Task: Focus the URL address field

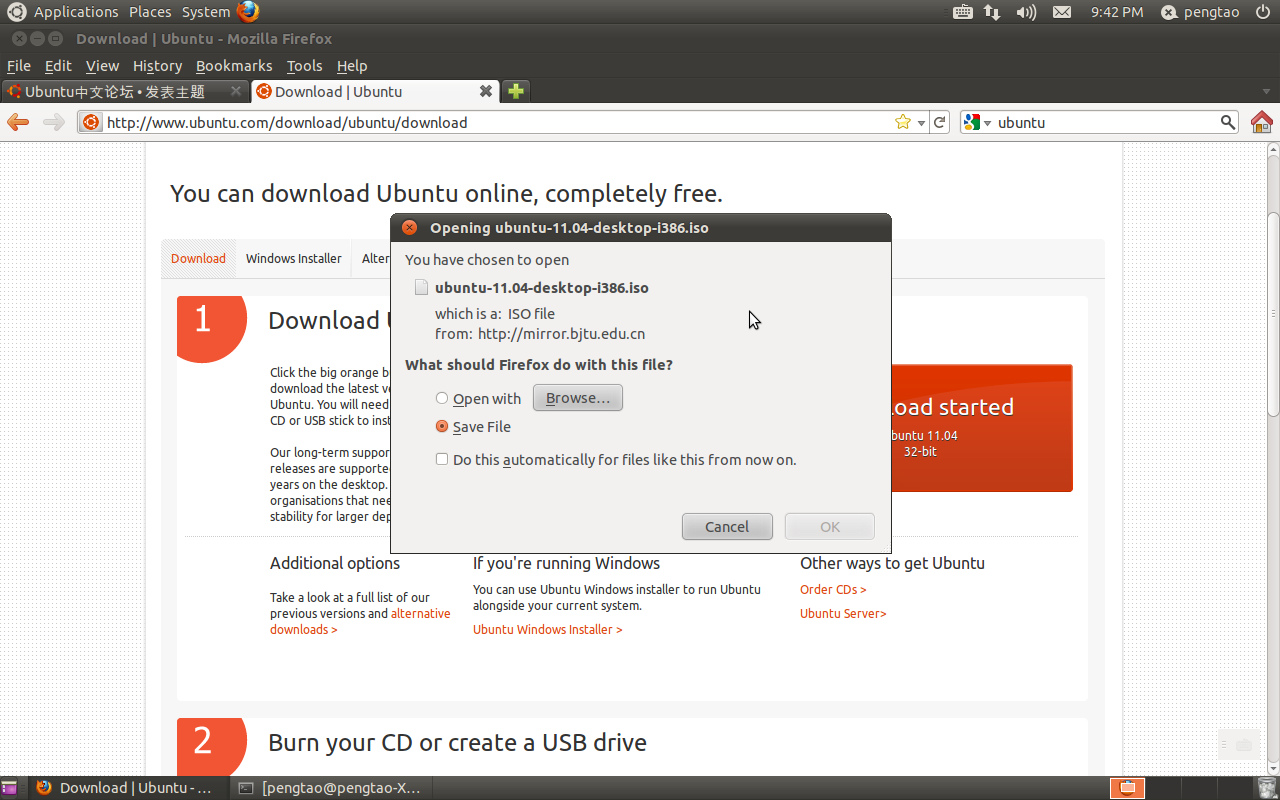Action: tap(497, 122)
